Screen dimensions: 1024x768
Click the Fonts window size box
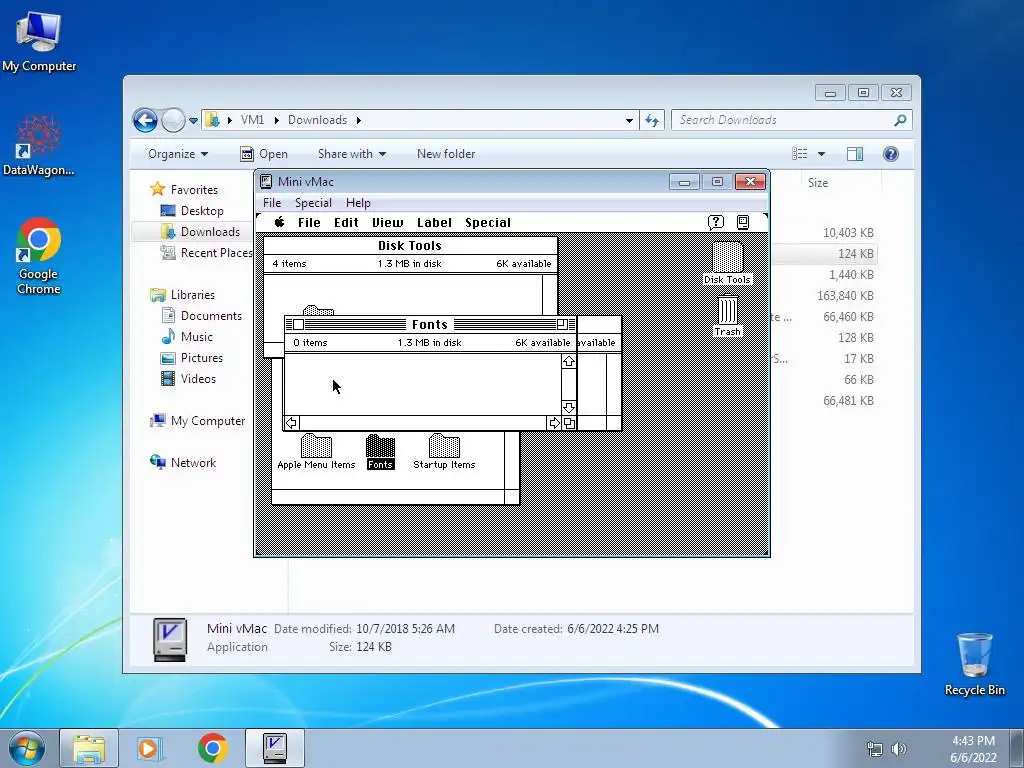point(569,423)
